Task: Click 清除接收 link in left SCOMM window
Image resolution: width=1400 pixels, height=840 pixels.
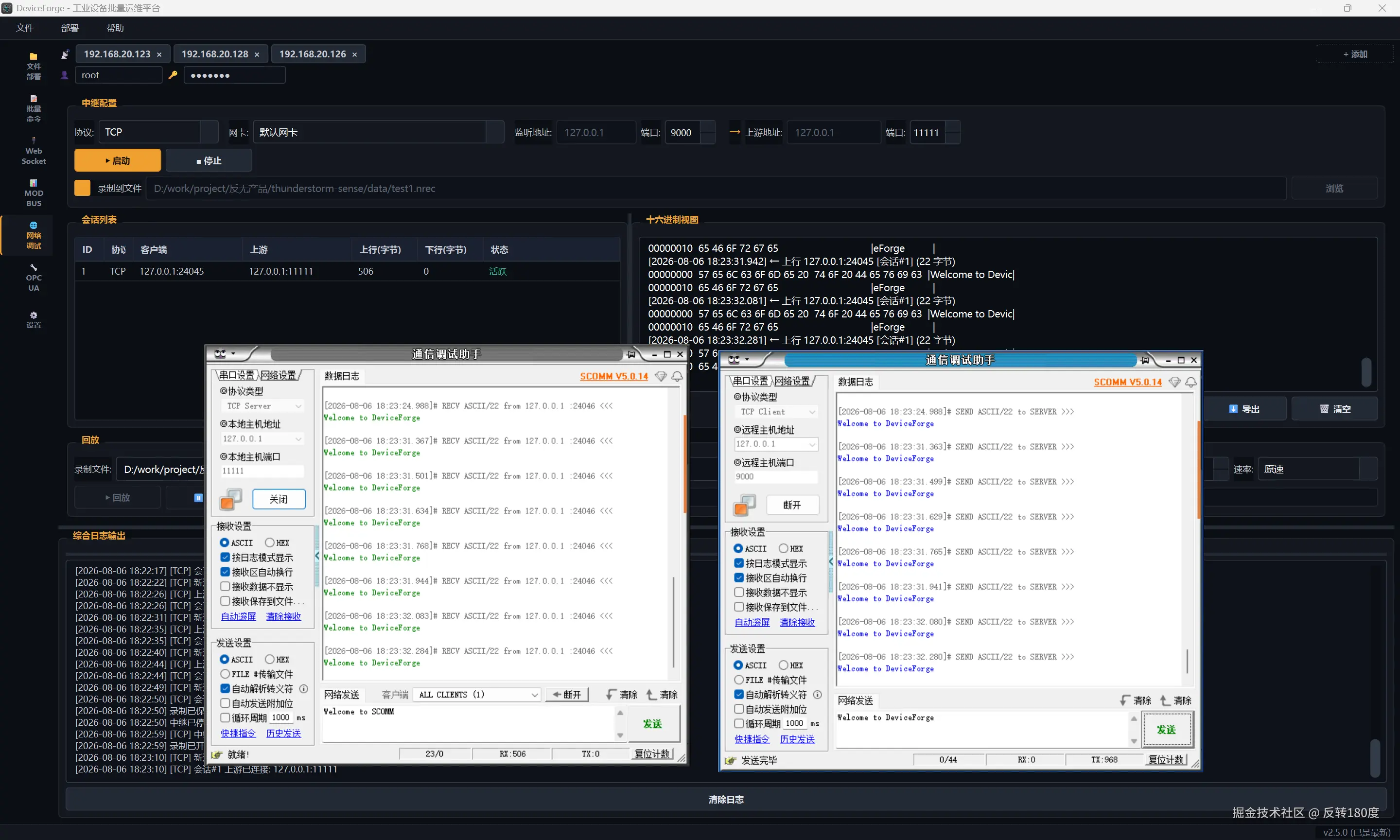Action: tap(283, 616)
